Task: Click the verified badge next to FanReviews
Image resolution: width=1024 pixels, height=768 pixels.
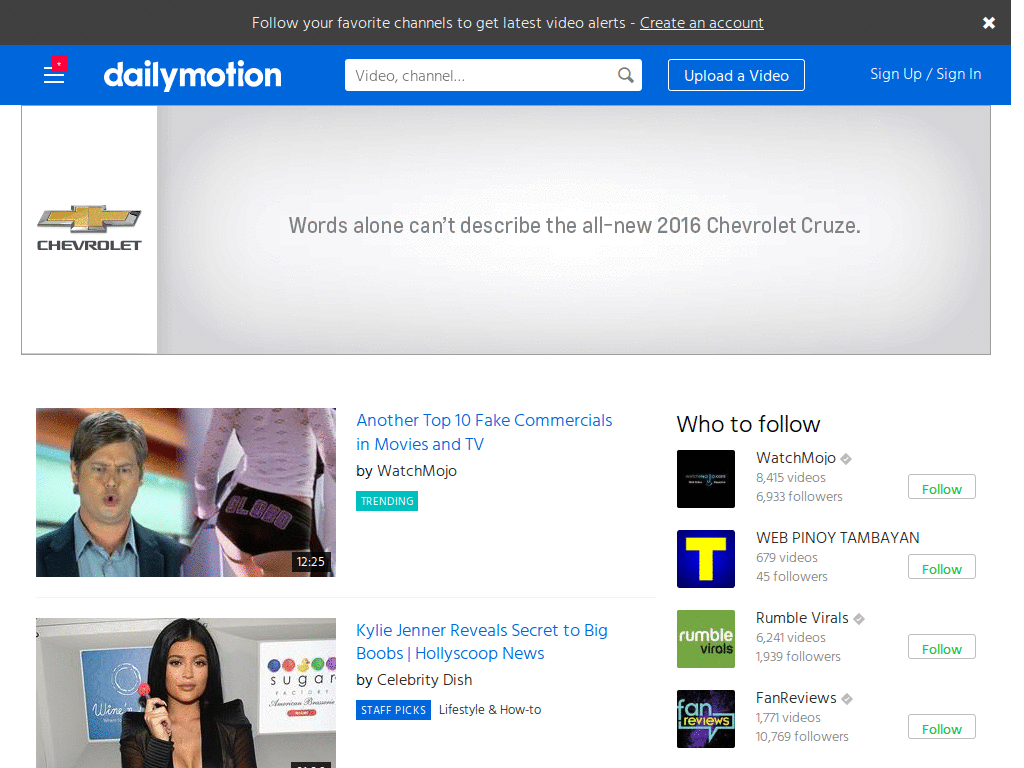Action: click(847, 697)
